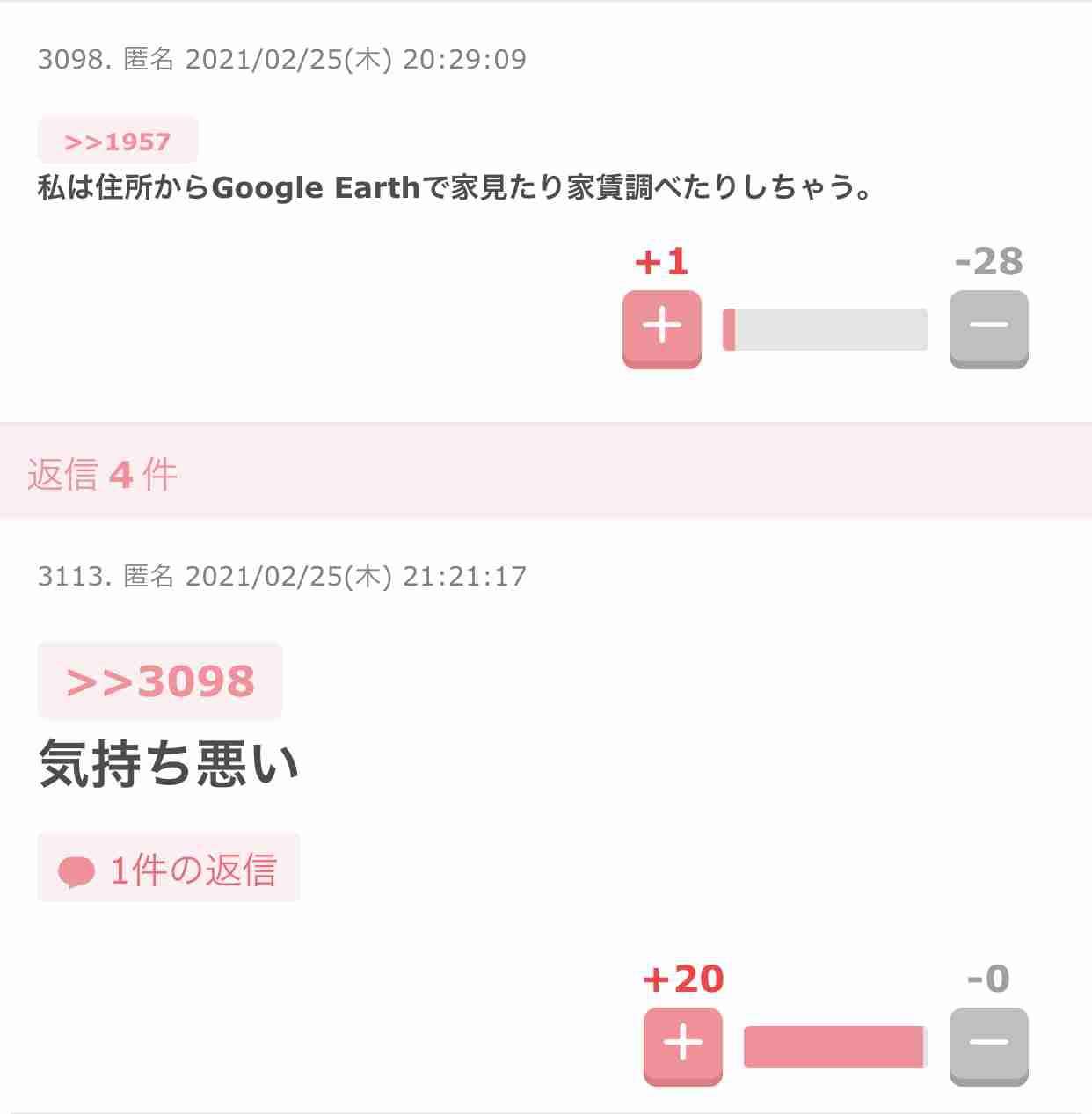Expand the 1件の返信 replies button
The height and width of the screenshot is (1114, 1092).
tap(169, 868)
